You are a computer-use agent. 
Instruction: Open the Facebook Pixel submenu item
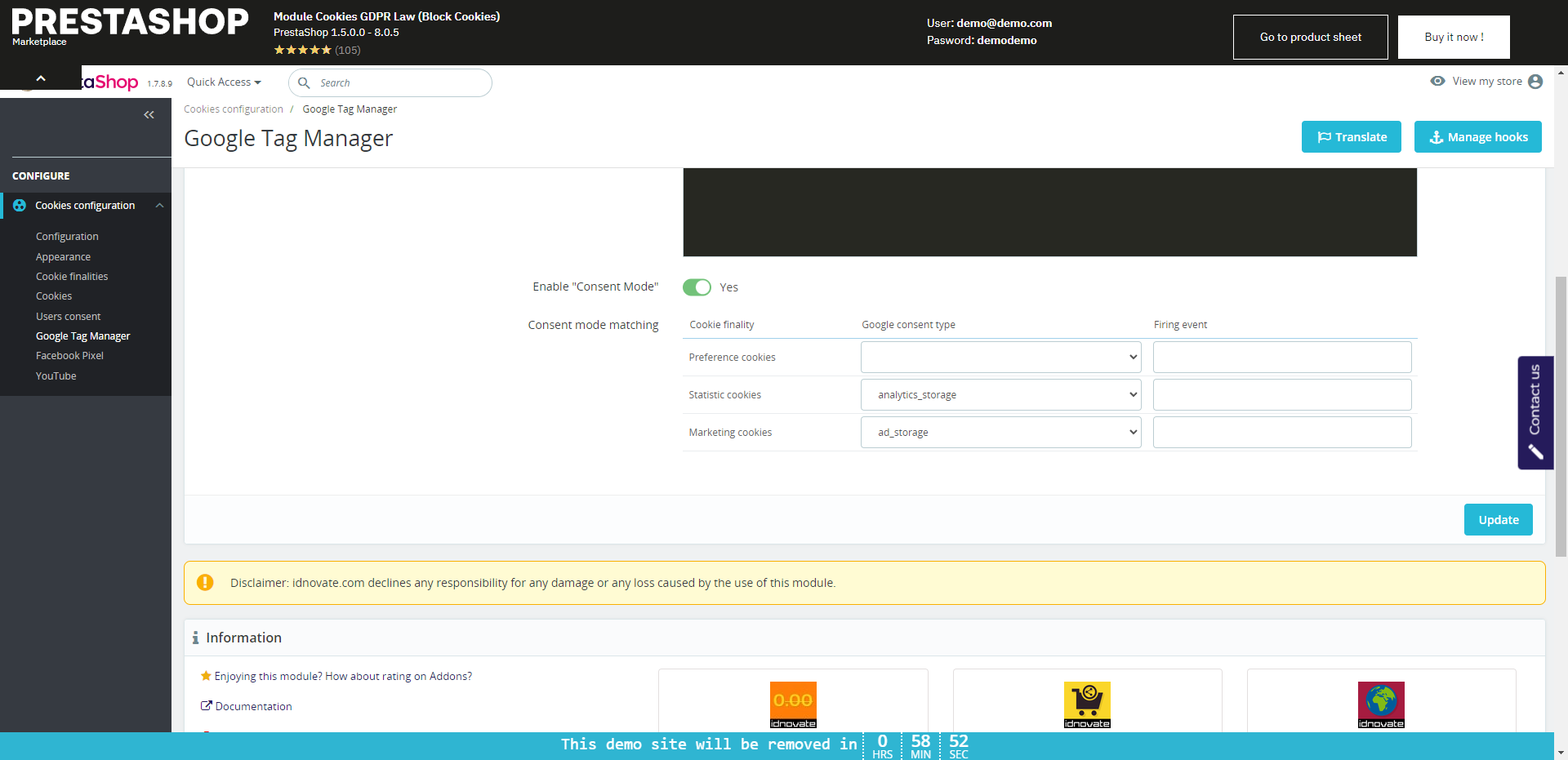tap(69, 356)
